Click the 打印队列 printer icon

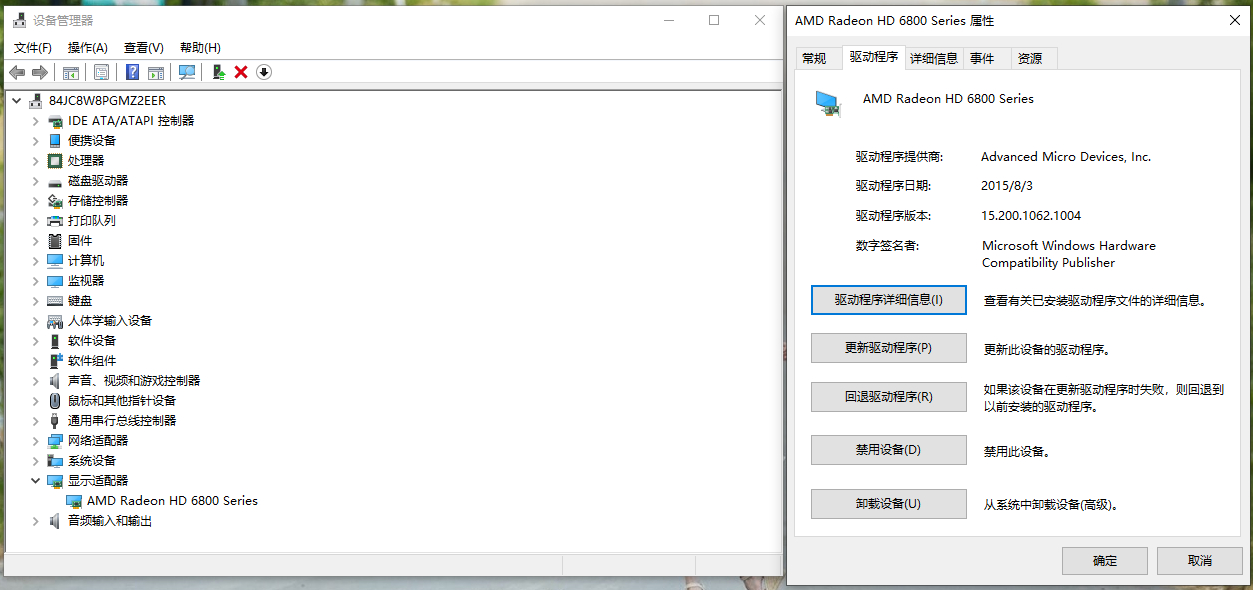click(55, 221)
